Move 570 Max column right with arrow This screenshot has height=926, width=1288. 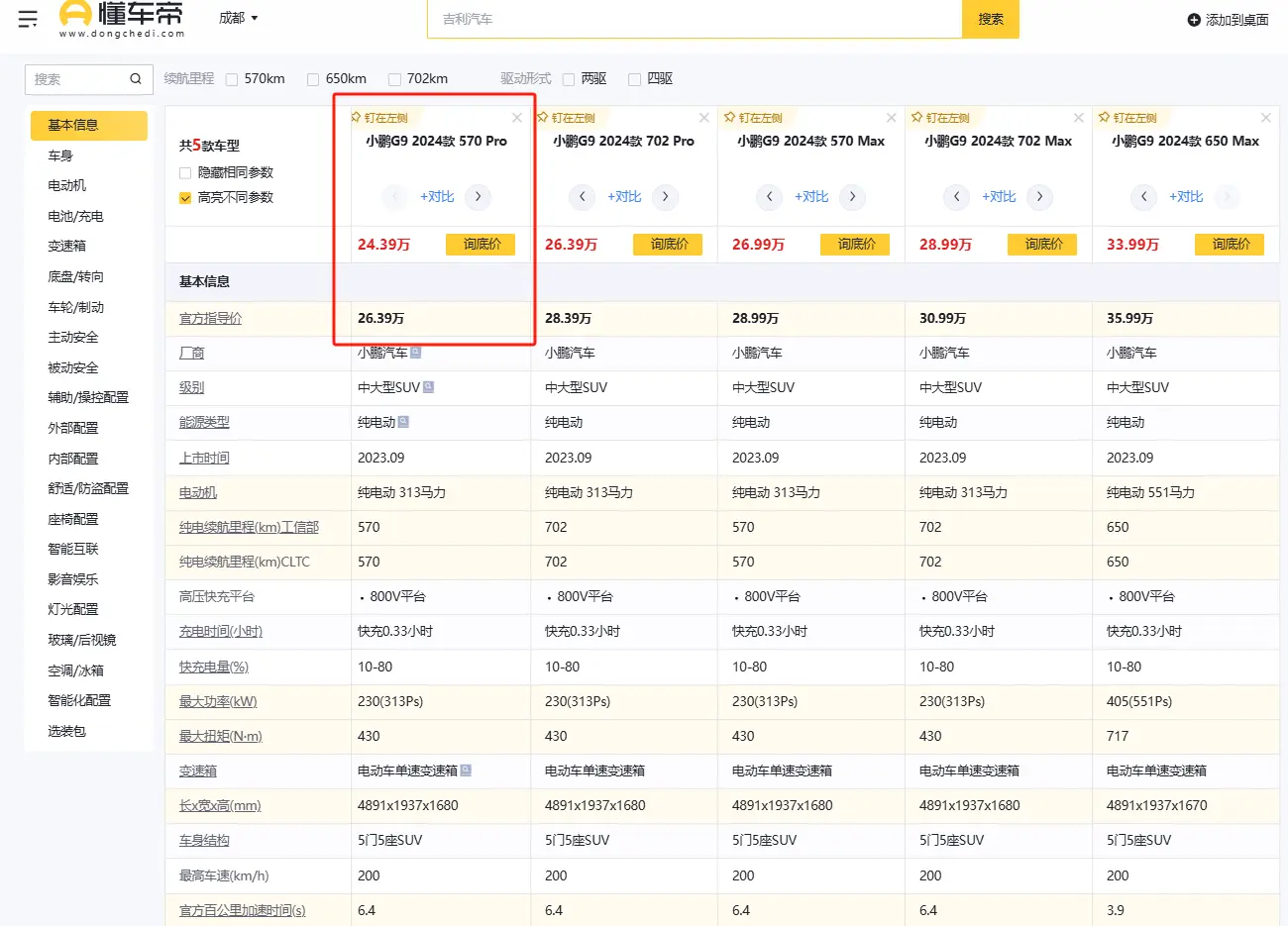pos(853,197)
